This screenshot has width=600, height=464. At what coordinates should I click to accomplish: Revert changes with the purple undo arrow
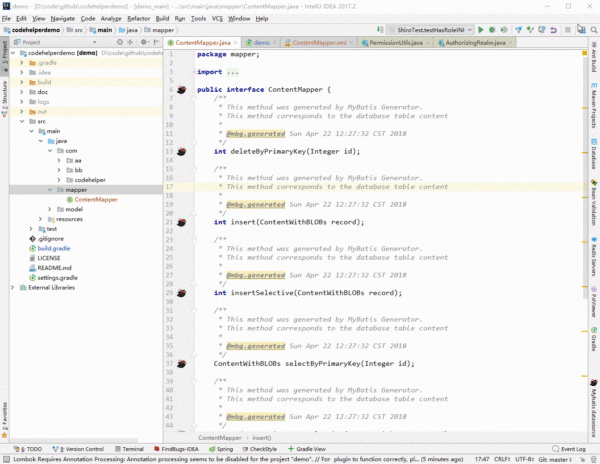pos(553,30)
